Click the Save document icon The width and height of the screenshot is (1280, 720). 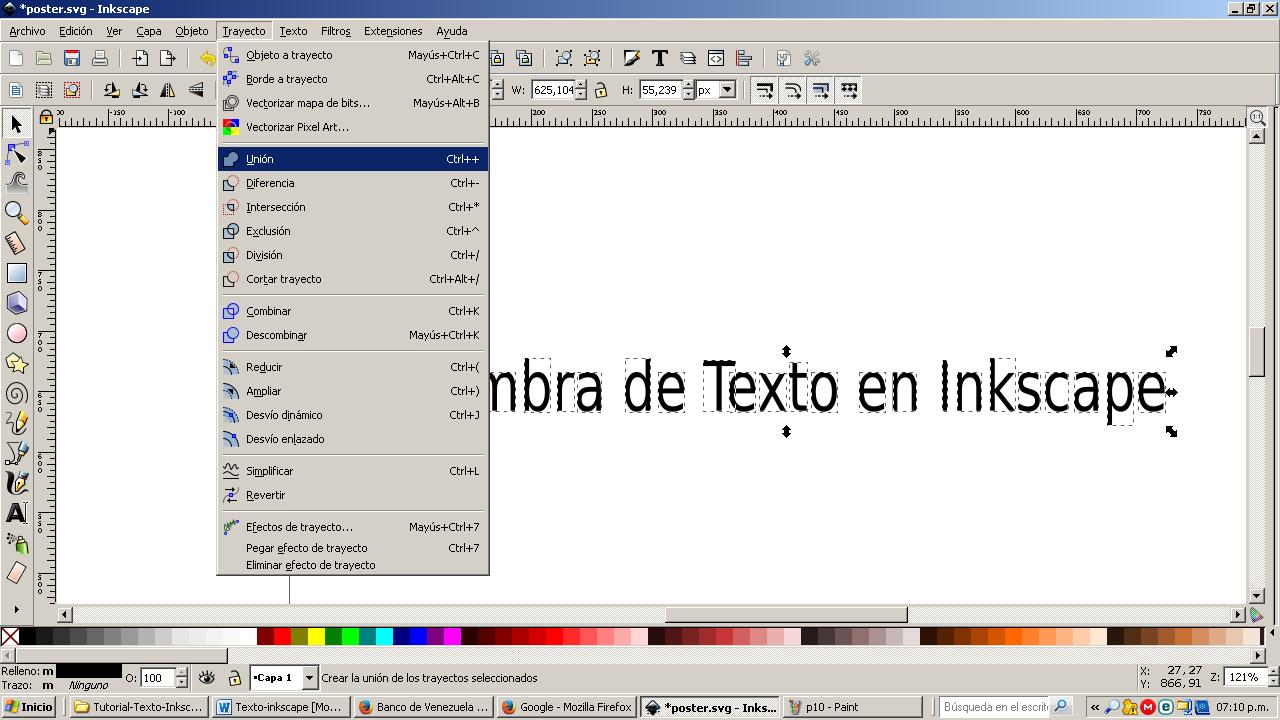[72, 59]
